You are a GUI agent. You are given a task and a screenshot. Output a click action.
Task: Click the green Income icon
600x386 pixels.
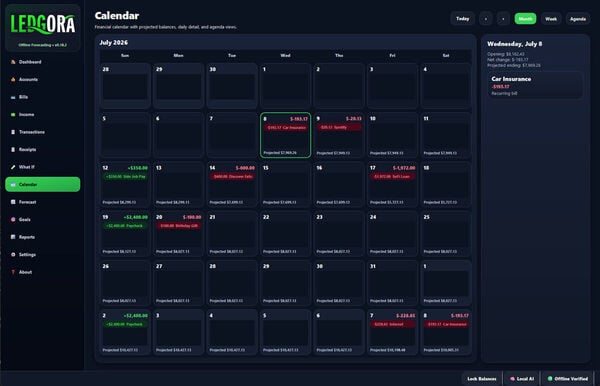13,114
